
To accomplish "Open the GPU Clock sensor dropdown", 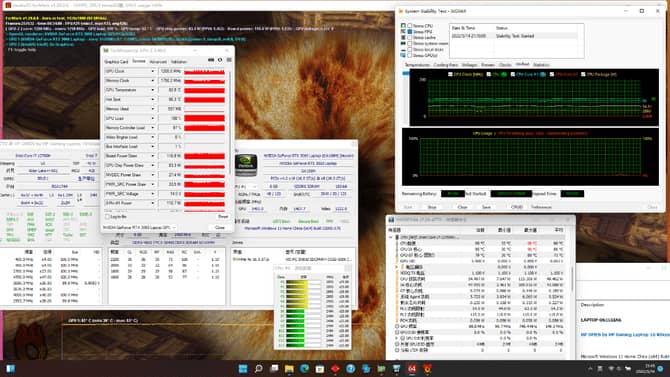I will point(153,71).
